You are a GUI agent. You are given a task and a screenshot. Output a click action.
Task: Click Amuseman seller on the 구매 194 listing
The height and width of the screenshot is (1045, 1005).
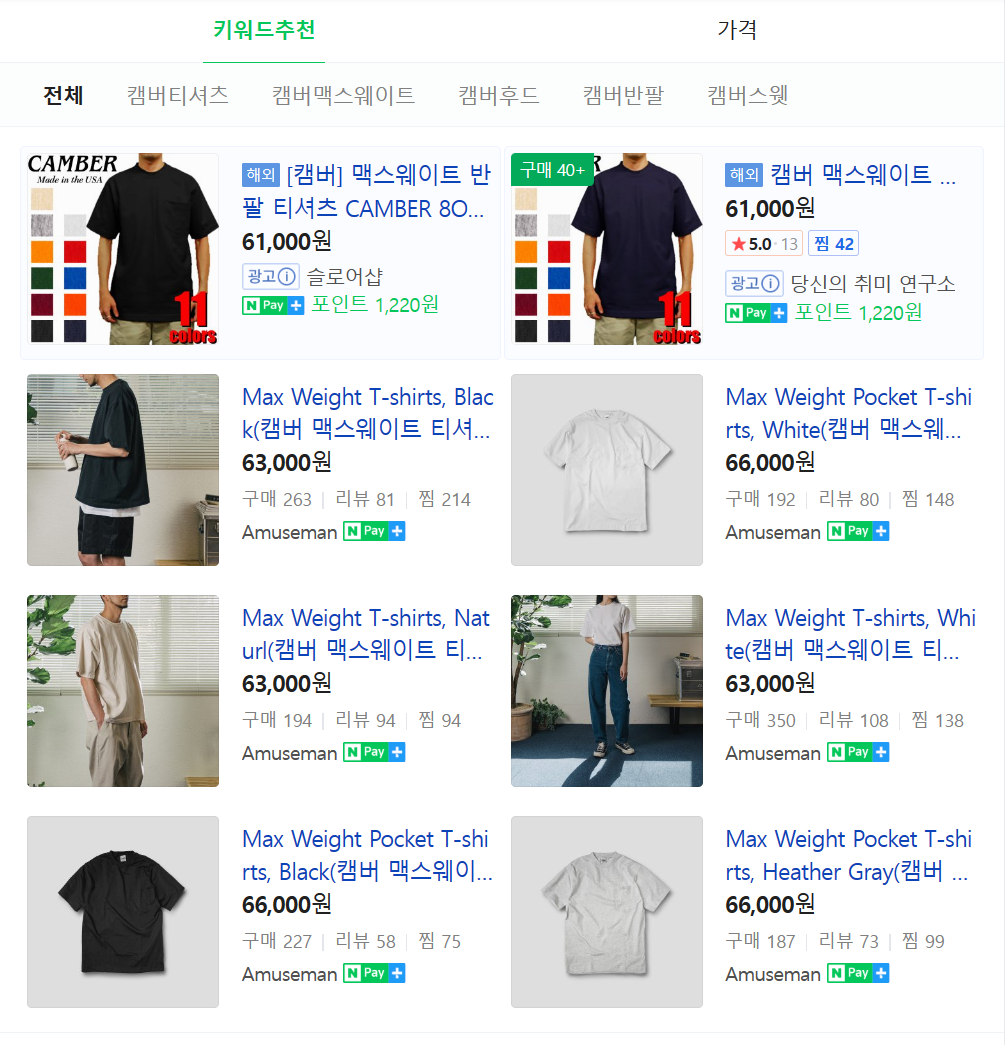[x=289, y=754]
